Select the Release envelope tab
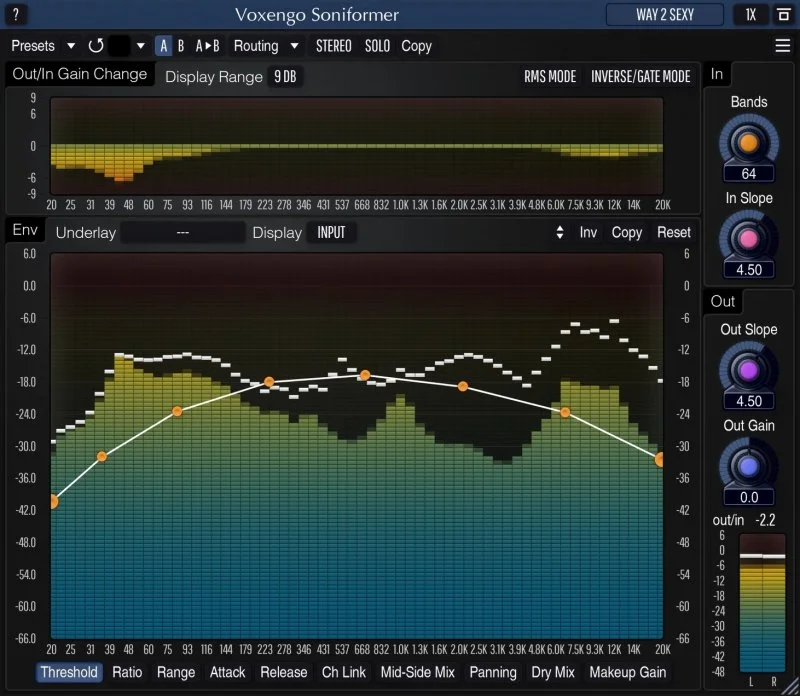Screen dimensions: 800x696 284,672
